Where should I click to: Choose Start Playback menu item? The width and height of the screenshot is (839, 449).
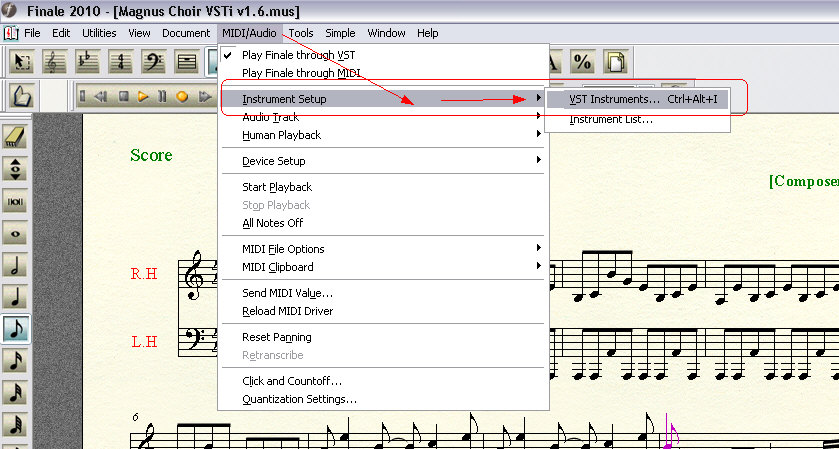(x=383, y=187)
